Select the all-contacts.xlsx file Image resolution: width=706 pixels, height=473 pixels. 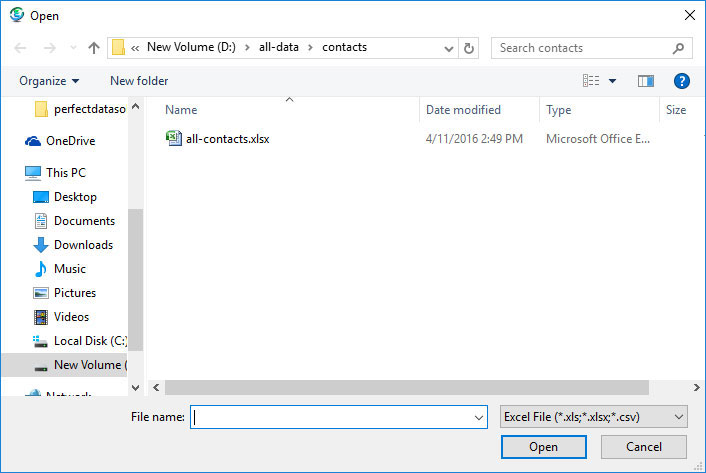pyautogui.click(x=227, y=139)
